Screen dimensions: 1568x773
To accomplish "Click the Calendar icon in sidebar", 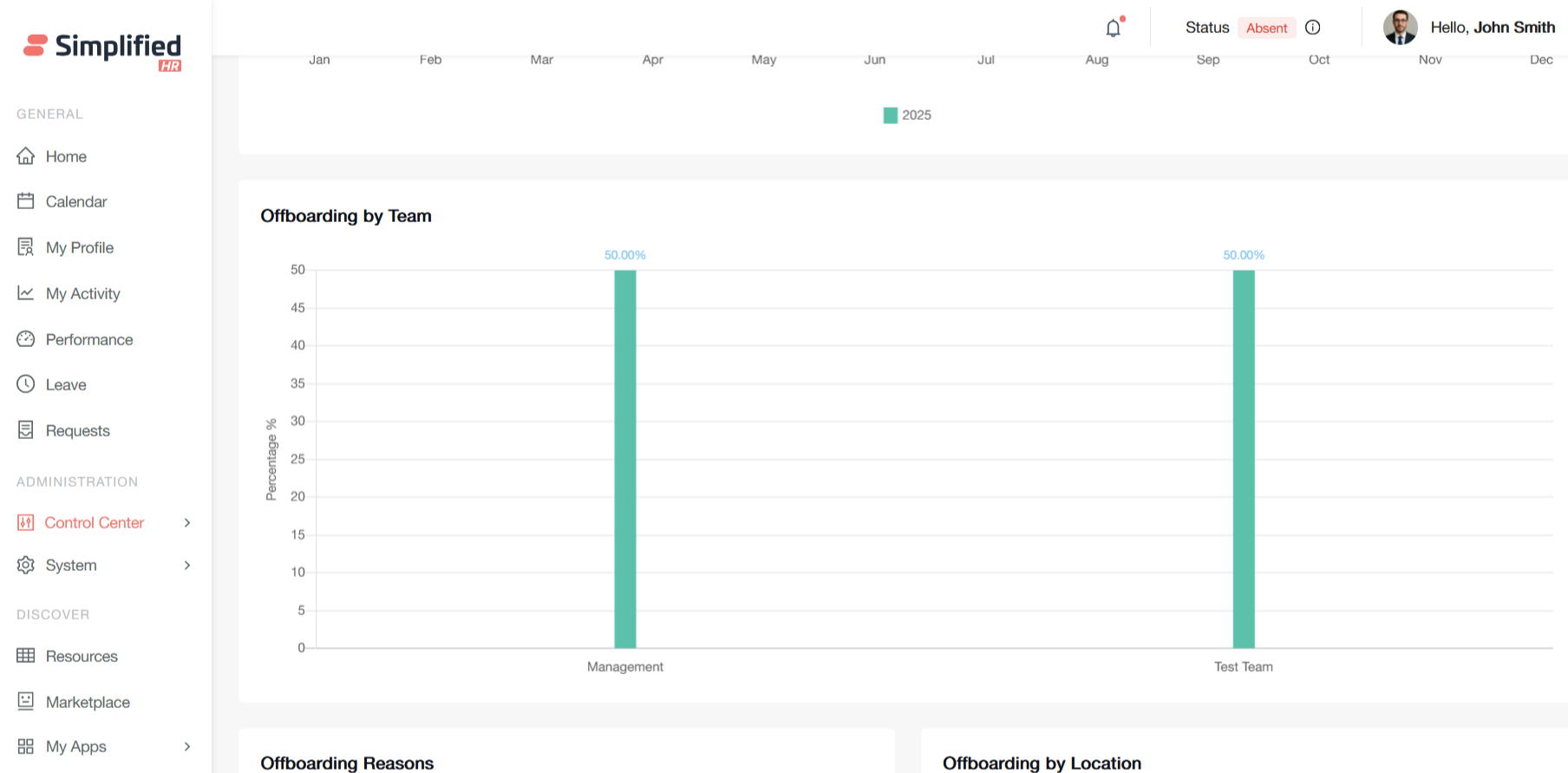I will 26,201.
